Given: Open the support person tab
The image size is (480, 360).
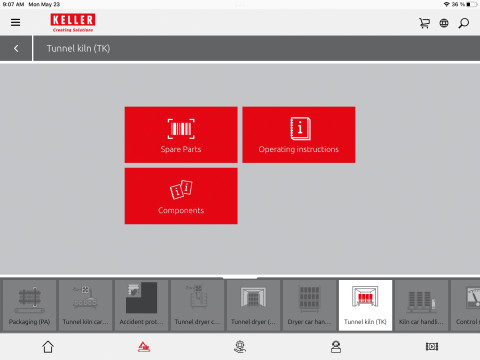Looking at the screenshot, I should (336, 347).
